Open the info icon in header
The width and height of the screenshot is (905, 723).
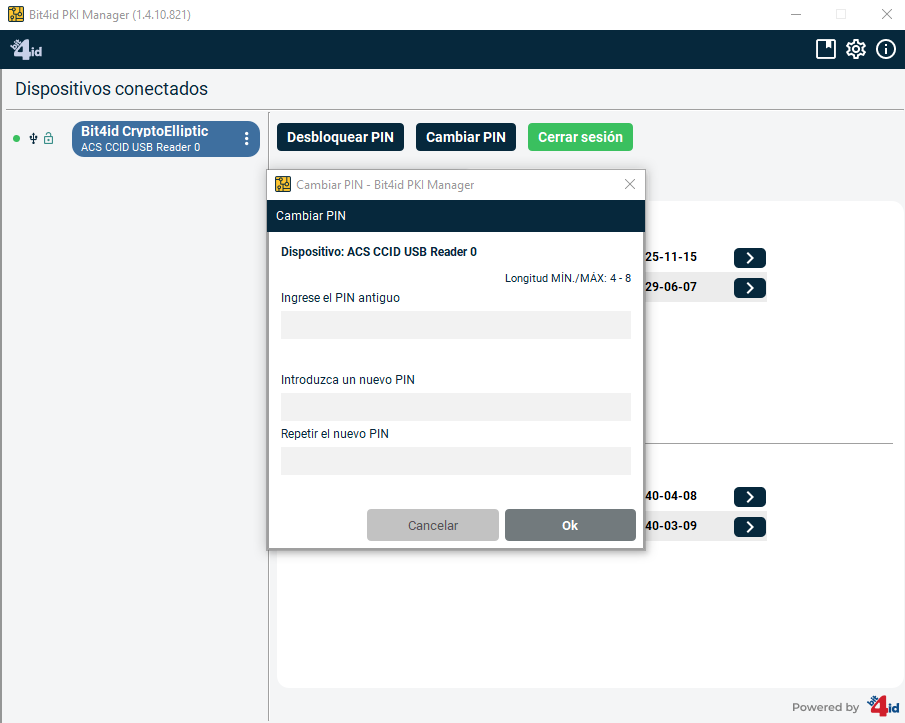[886, 49]
